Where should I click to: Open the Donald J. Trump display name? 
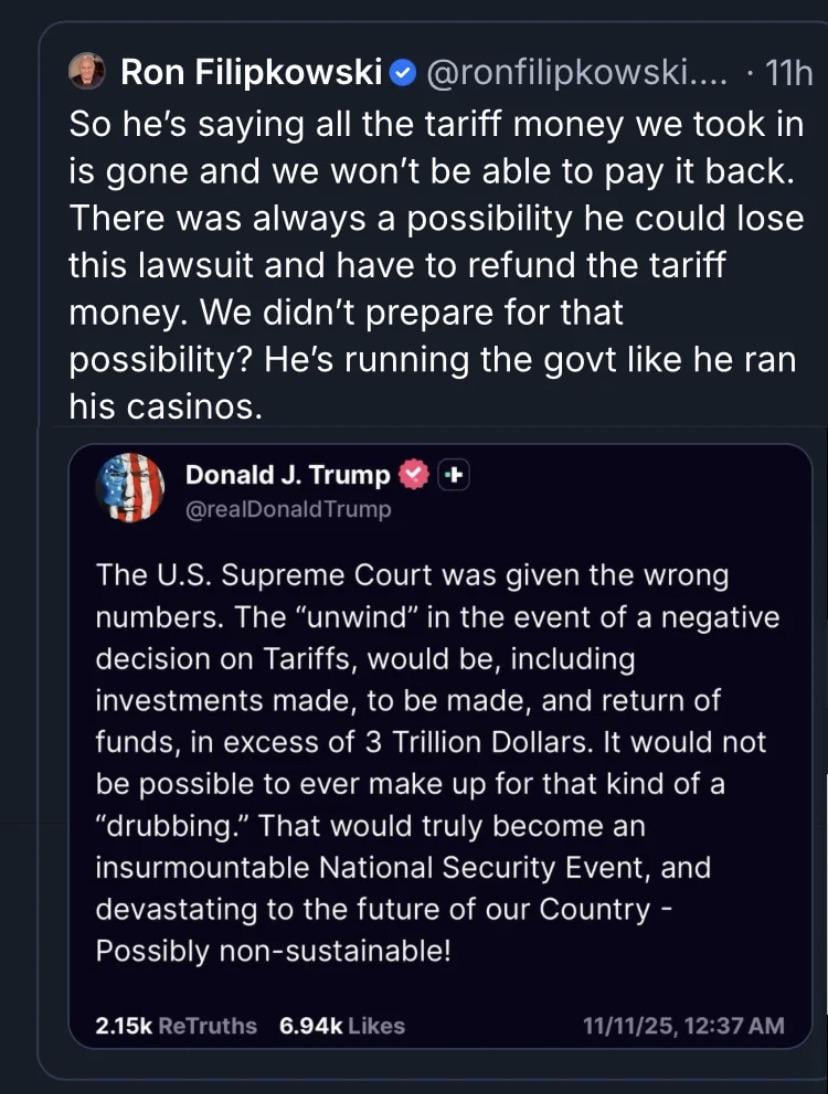click(x=288, y=475)
